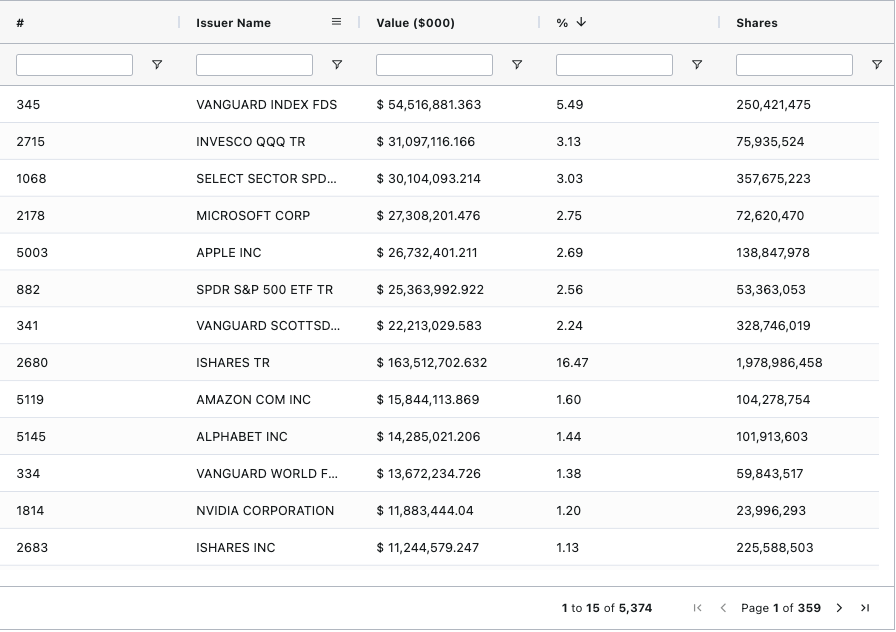This screenshot has height=632, width=896.
Task: Open filter options for Value ($000) column
Action: click(517, 65)
